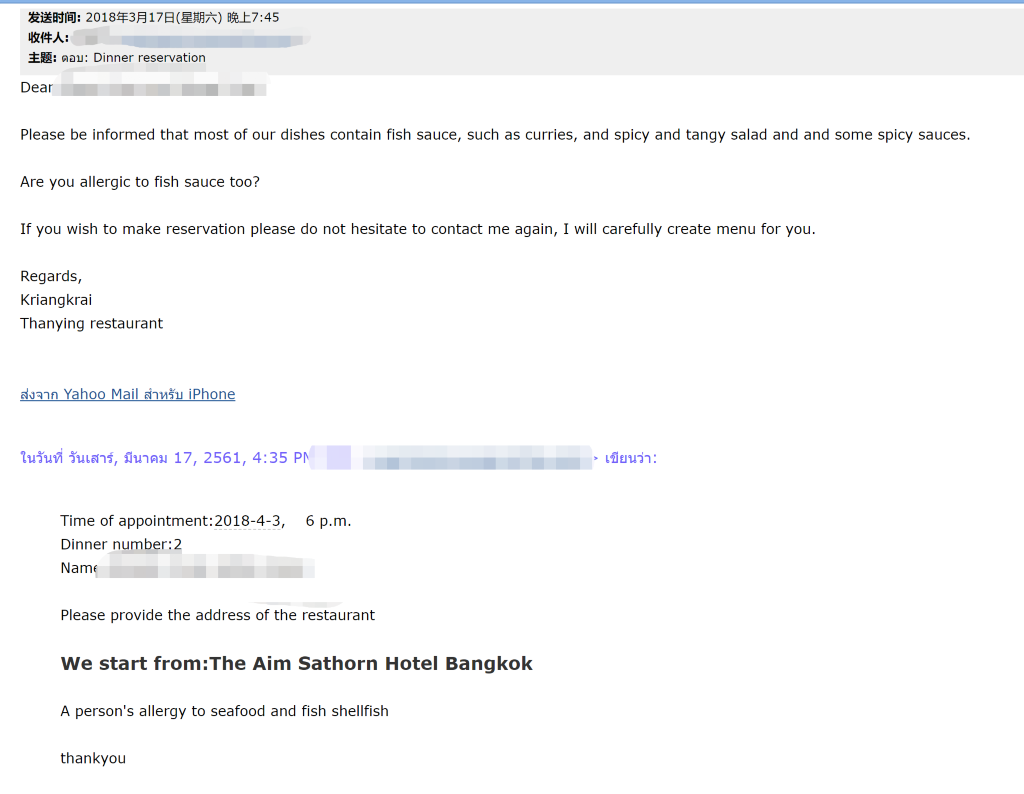Click the 2018-4-3 appointment date
The width and height of the screenshot is (1024, 794).
click(x=248, y=521)
